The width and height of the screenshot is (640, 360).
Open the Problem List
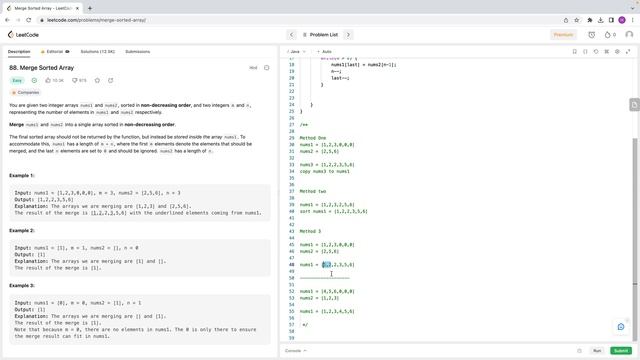pyautogui.click(x=320, y=35)
